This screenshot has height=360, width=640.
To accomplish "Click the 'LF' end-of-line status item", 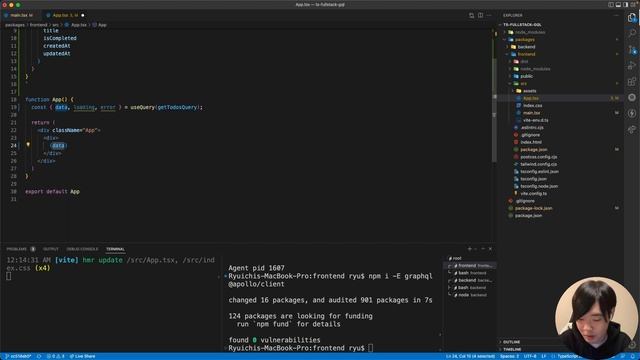I will [543, 356].
